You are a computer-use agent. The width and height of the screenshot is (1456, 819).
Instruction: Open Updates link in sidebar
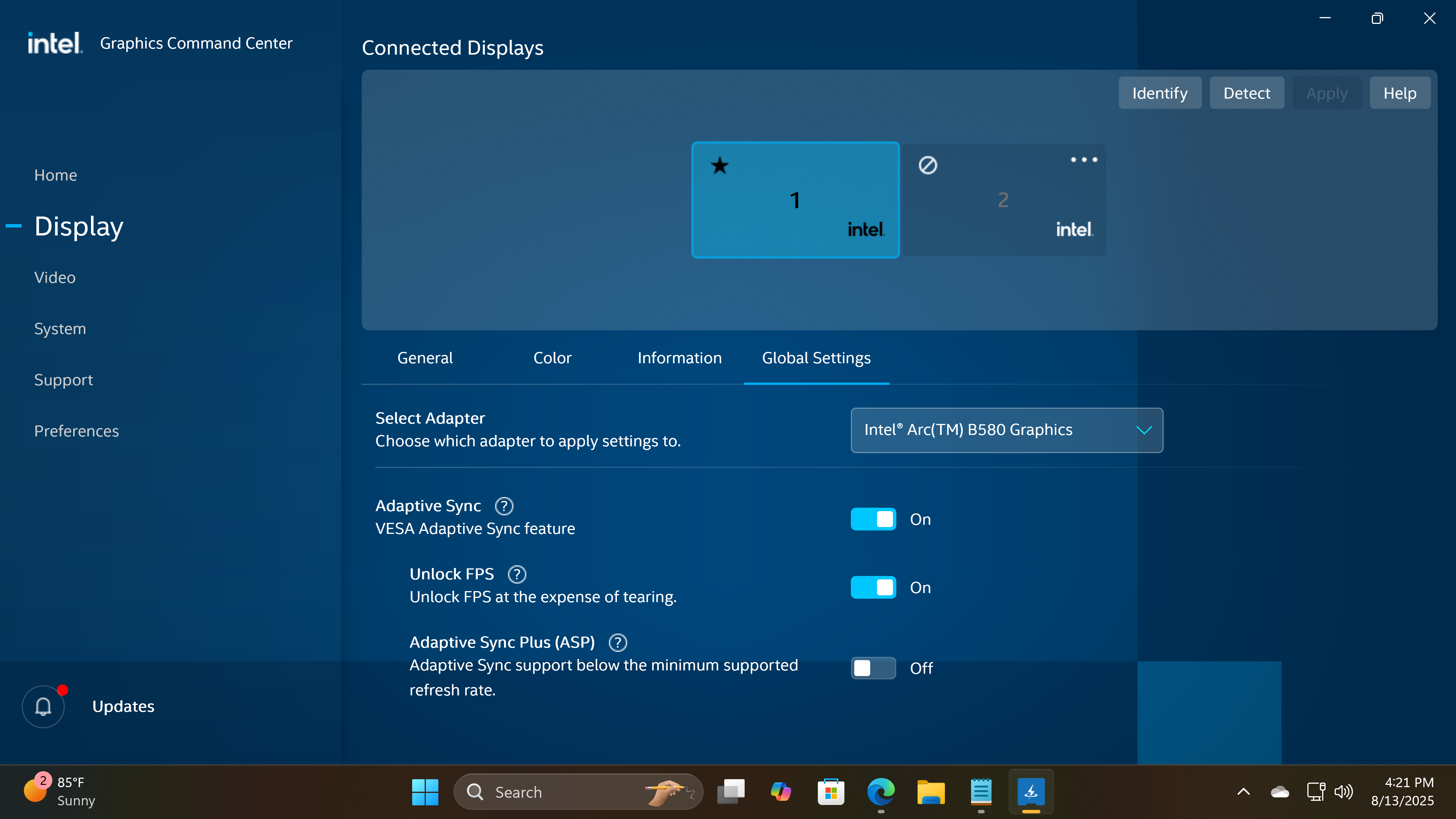tap(123, 706)
